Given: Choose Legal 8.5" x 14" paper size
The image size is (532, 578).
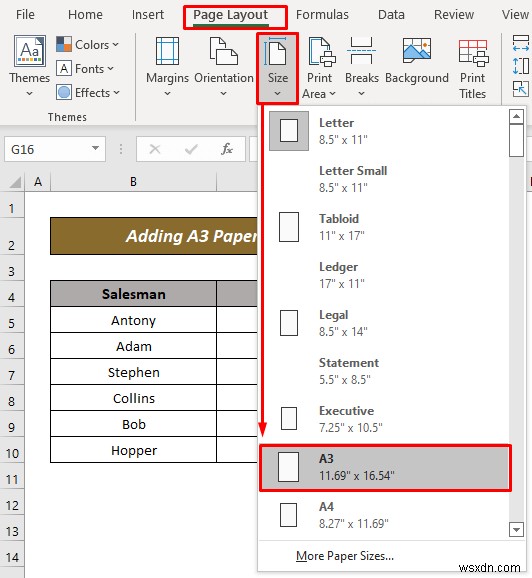Looking at the screenshot, I should 383,323.
